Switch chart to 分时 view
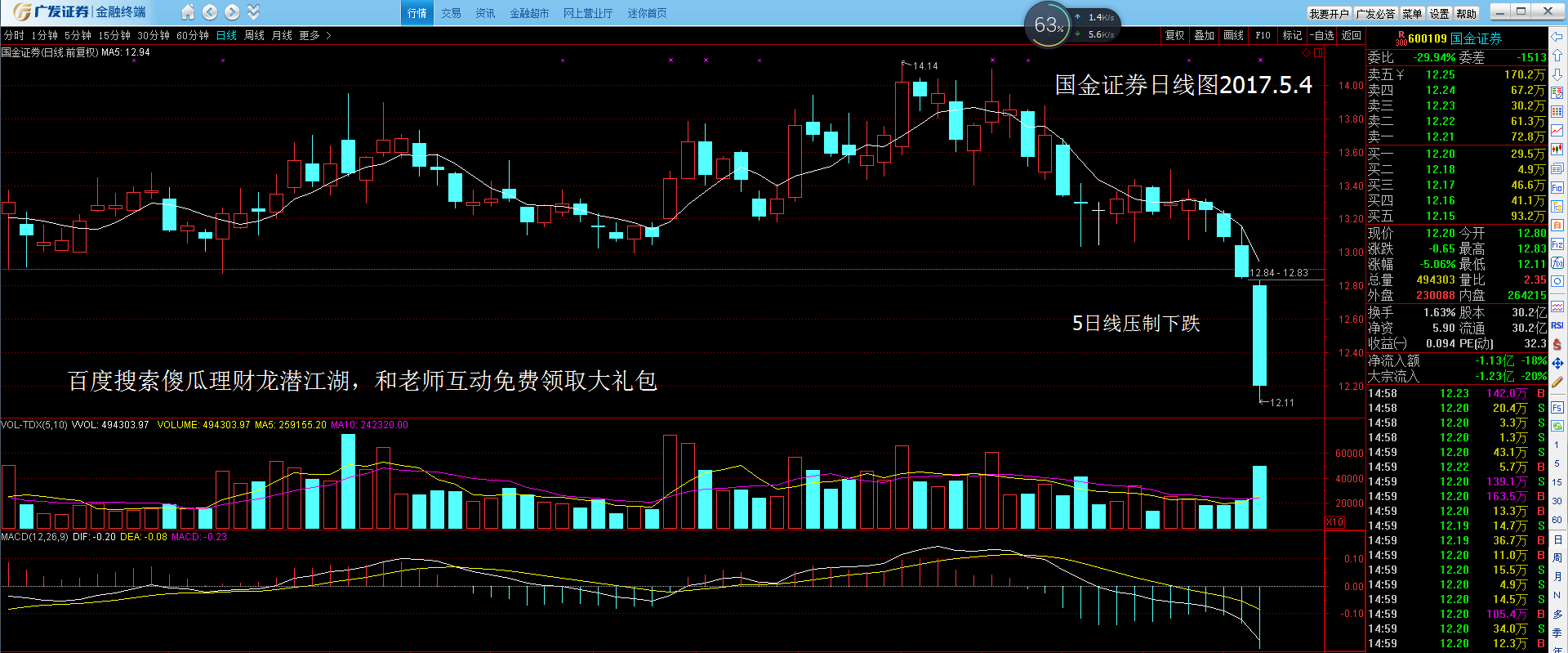 point(14,36)
